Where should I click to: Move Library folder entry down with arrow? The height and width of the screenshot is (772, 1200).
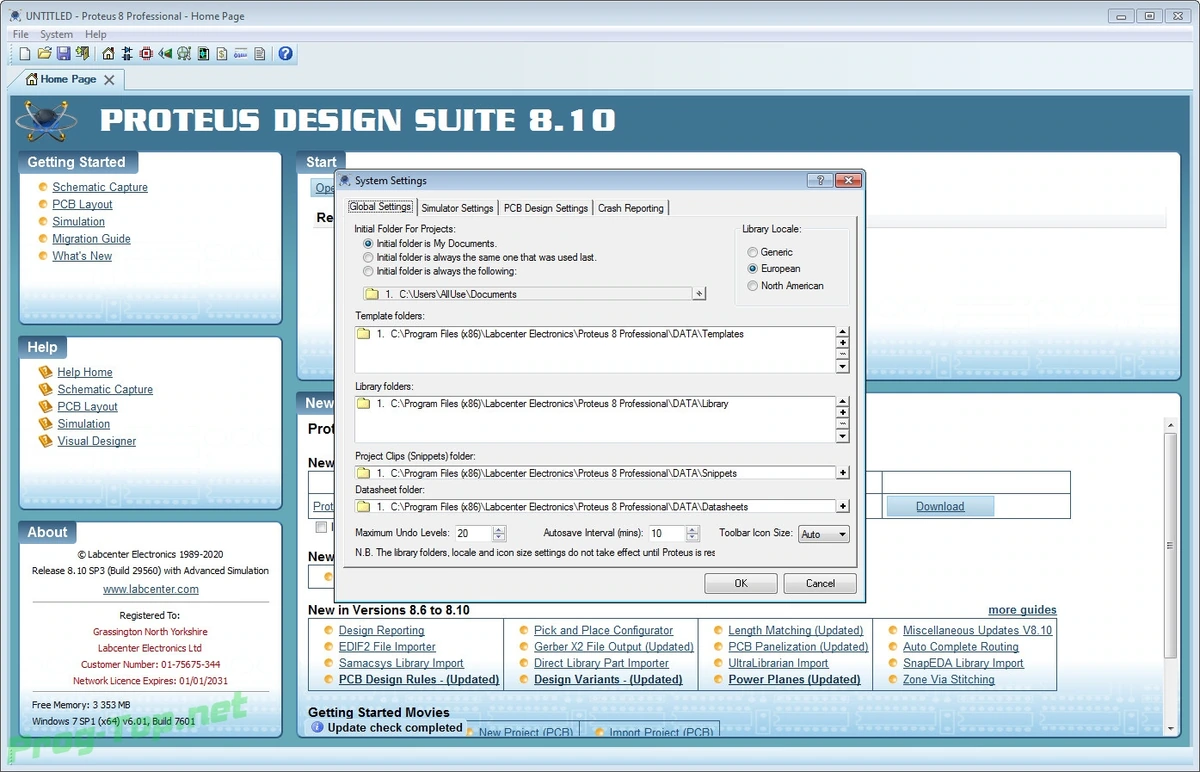(843, 436)
